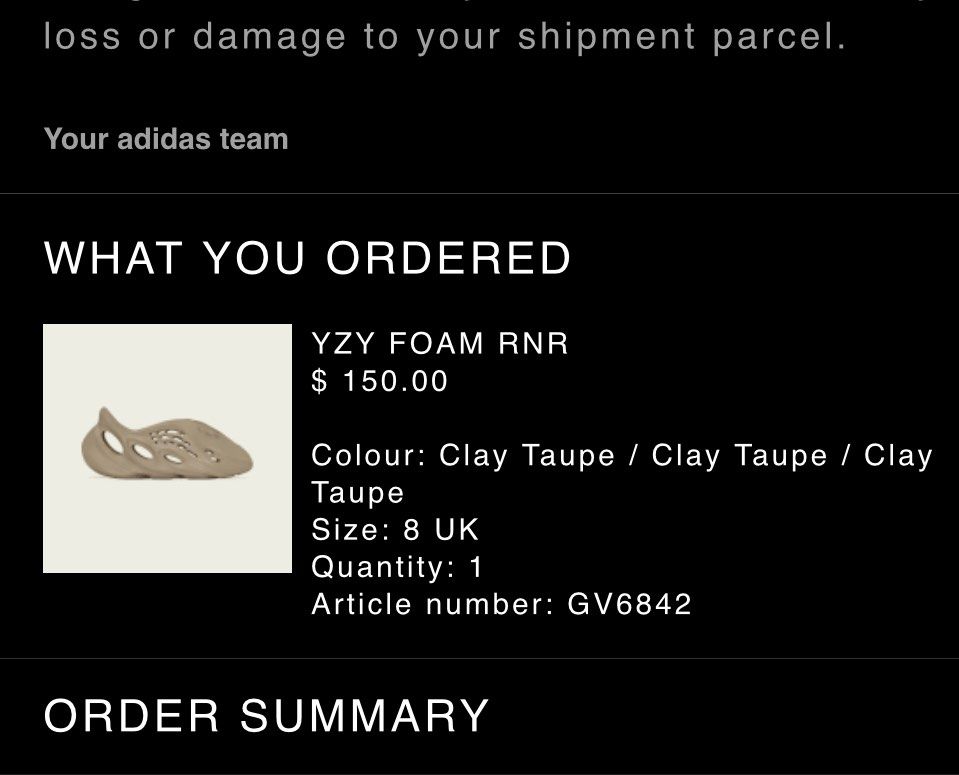Select the '8 UK' size value
Viewport: 959px width, 775px height.
pos(440,530)
